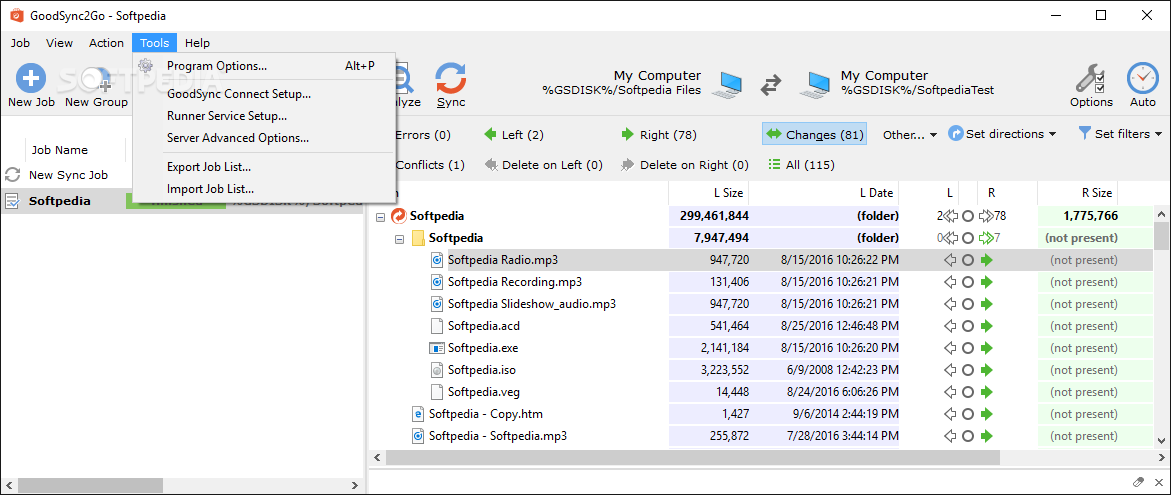Open the Help menu
The image size is (1171, 495).
point(197,43)
